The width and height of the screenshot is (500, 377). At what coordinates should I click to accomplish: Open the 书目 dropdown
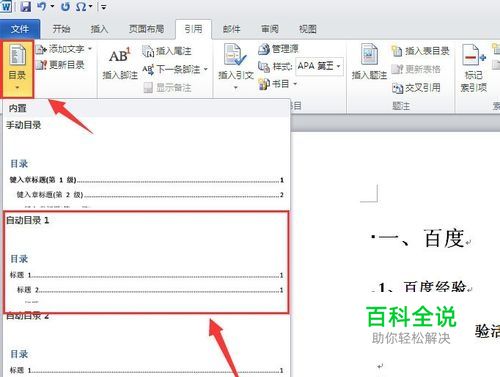[x=277, y=84]
